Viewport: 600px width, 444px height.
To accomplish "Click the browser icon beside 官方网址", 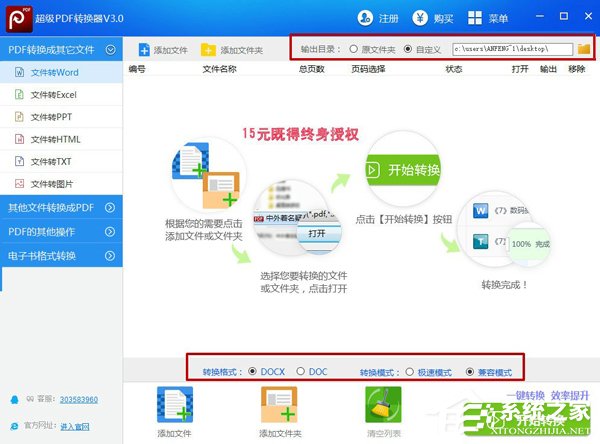I will (x=14, y=426).
